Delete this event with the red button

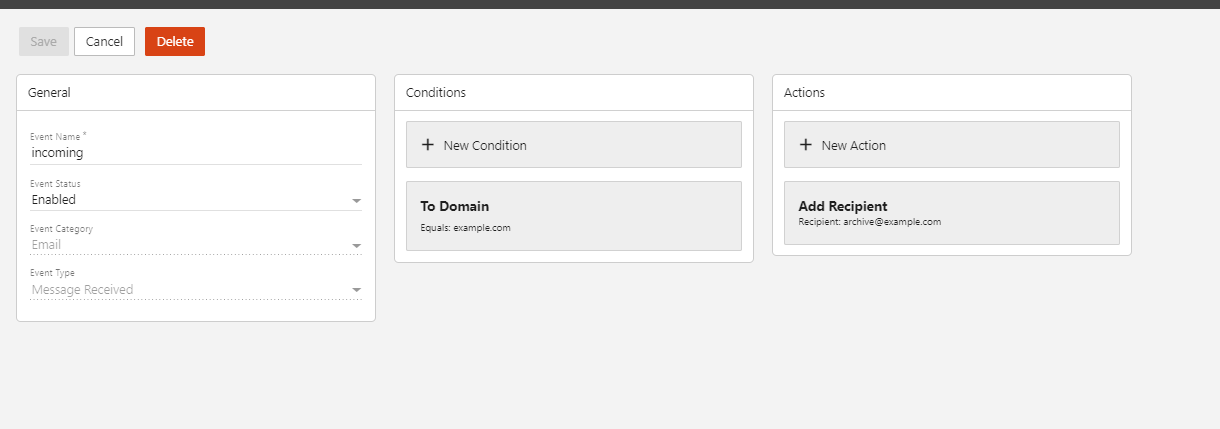(x=175, y=42)
